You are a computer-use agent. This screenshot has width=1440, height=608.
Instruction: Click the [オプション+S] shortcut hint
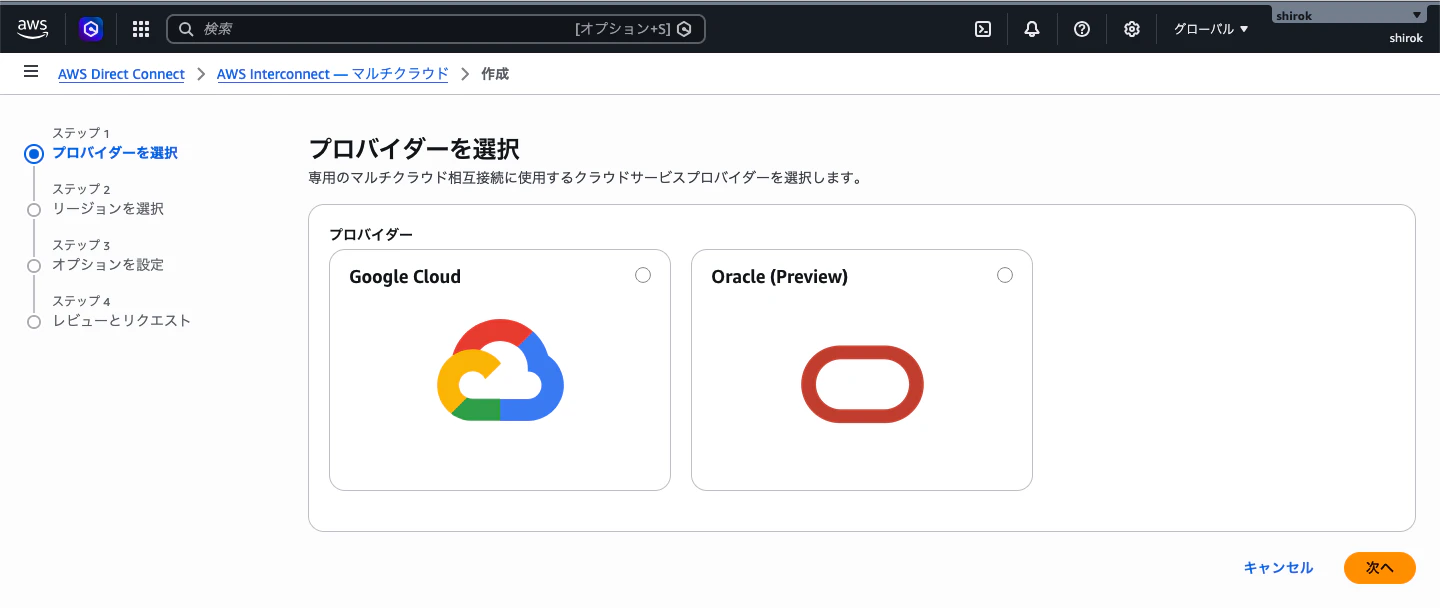coord(622,29)
